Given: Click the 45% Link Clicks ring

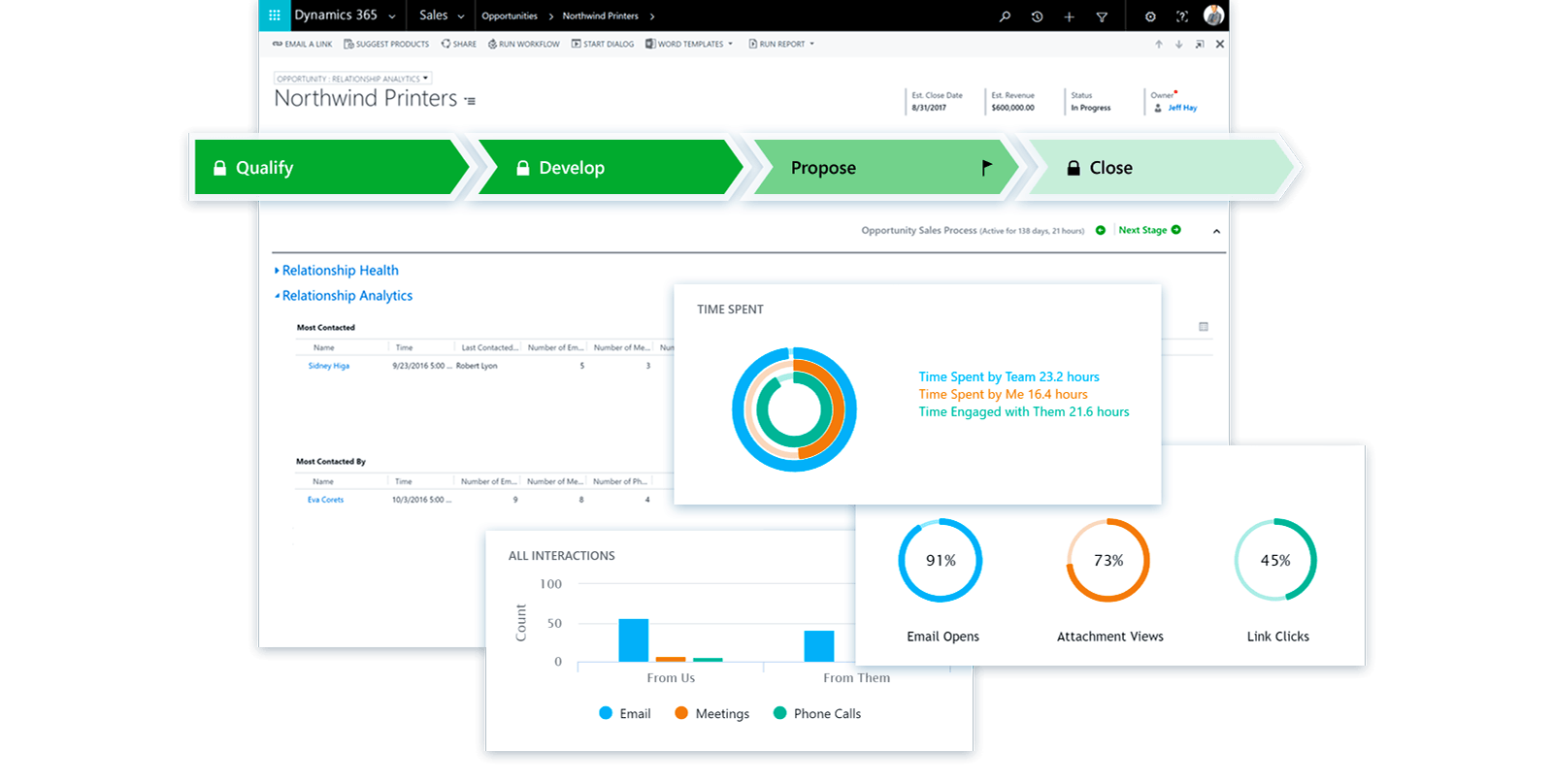Looking at the screenshot, I should point(1275,561).
